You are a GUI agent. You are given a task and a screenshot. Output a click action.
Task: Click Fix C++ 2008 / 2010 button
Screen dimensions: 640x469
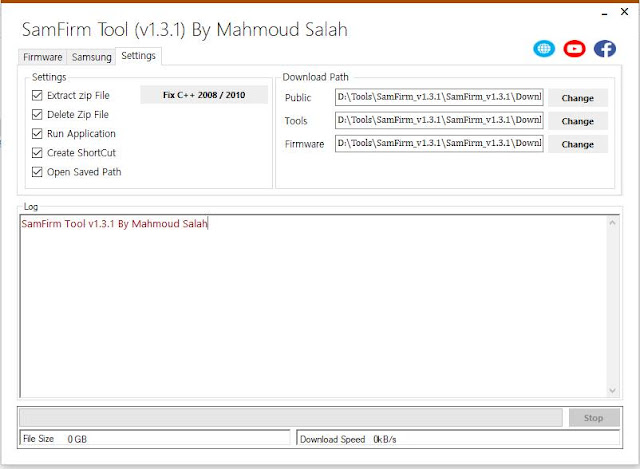coord(204,95)
